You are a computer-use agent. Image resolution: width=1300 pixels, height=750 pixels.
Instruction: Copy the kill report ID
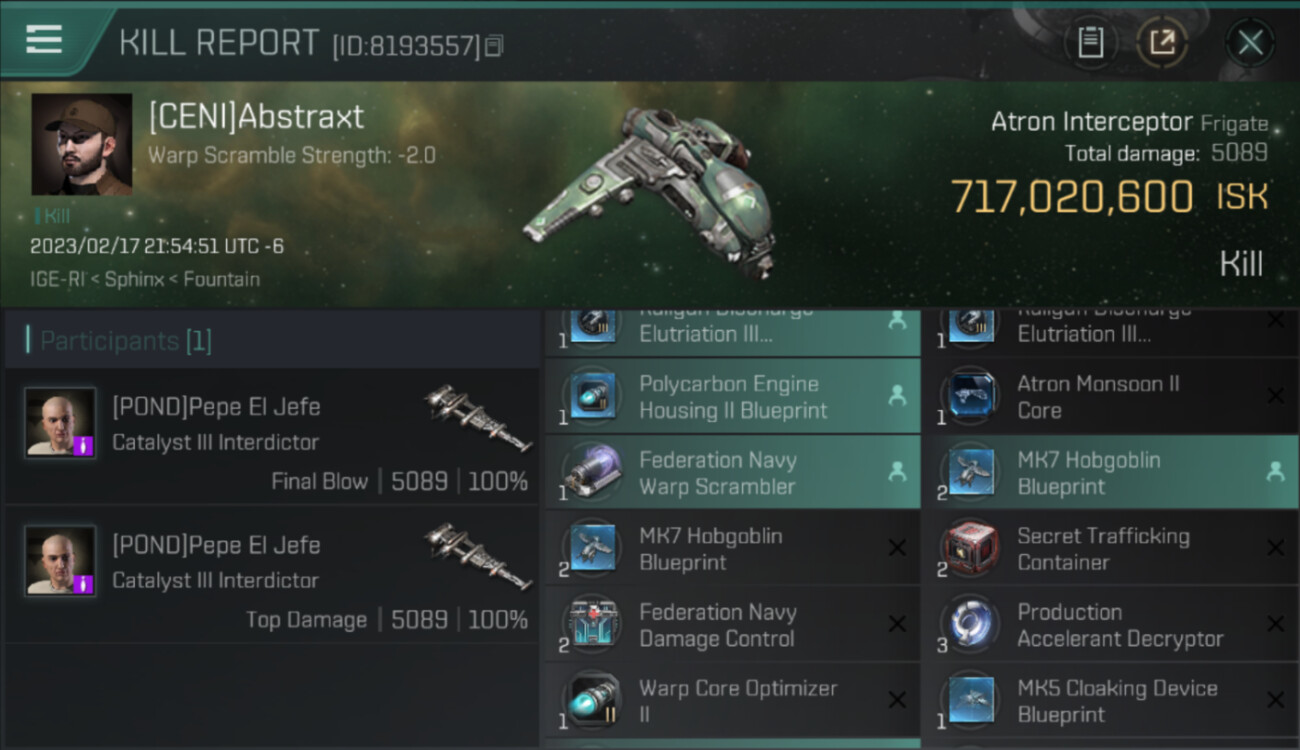click(494, 46)
